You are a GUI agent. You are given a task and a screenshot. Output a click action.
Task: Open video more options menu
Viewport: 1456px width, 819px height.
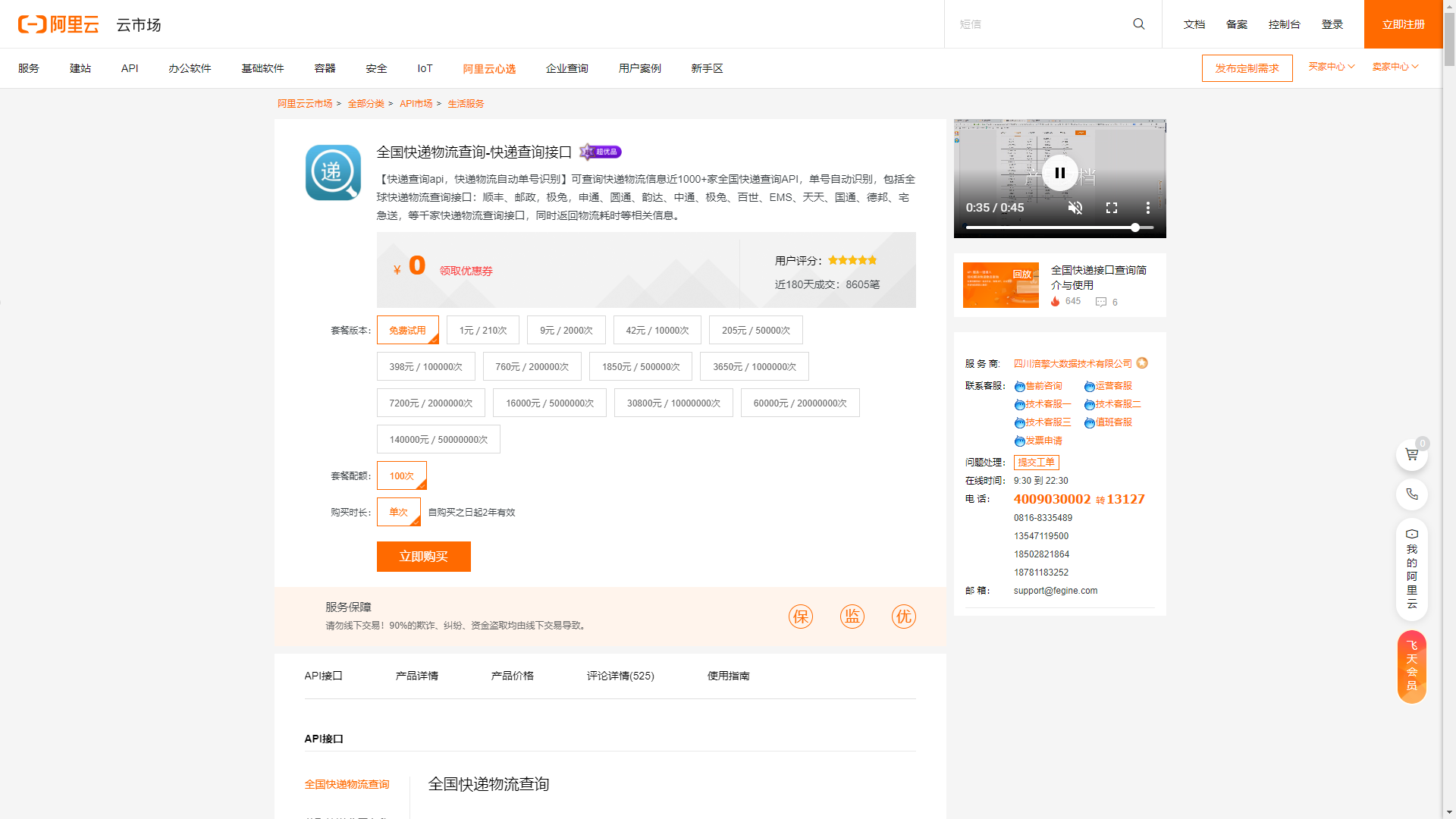1148,208
